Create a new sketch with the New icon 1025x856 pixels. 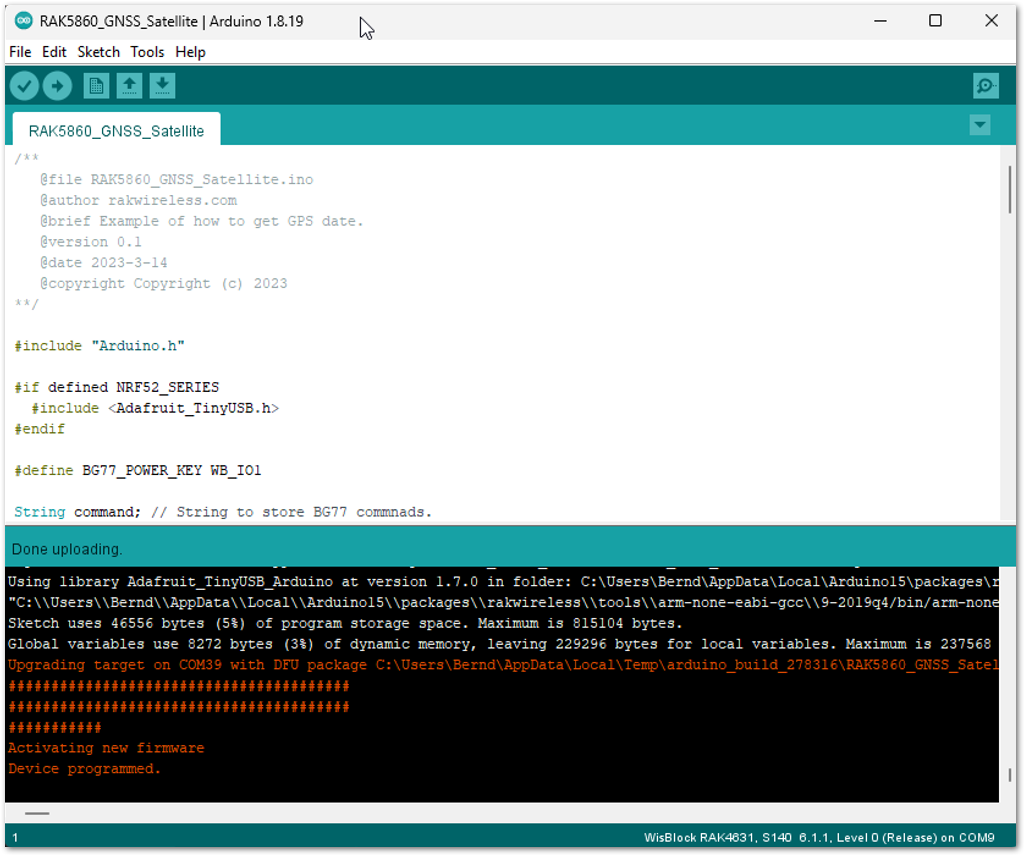(x=96, y=86)
